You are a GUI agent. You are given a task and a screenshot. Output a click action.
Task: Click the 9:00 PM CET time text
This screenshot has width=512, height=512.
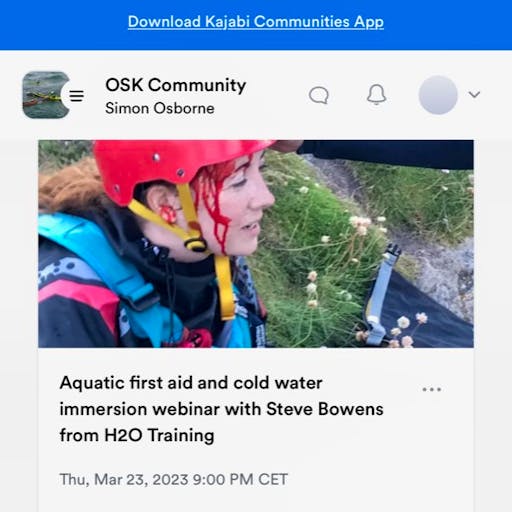pyautogui.click(x=240, y=480)
